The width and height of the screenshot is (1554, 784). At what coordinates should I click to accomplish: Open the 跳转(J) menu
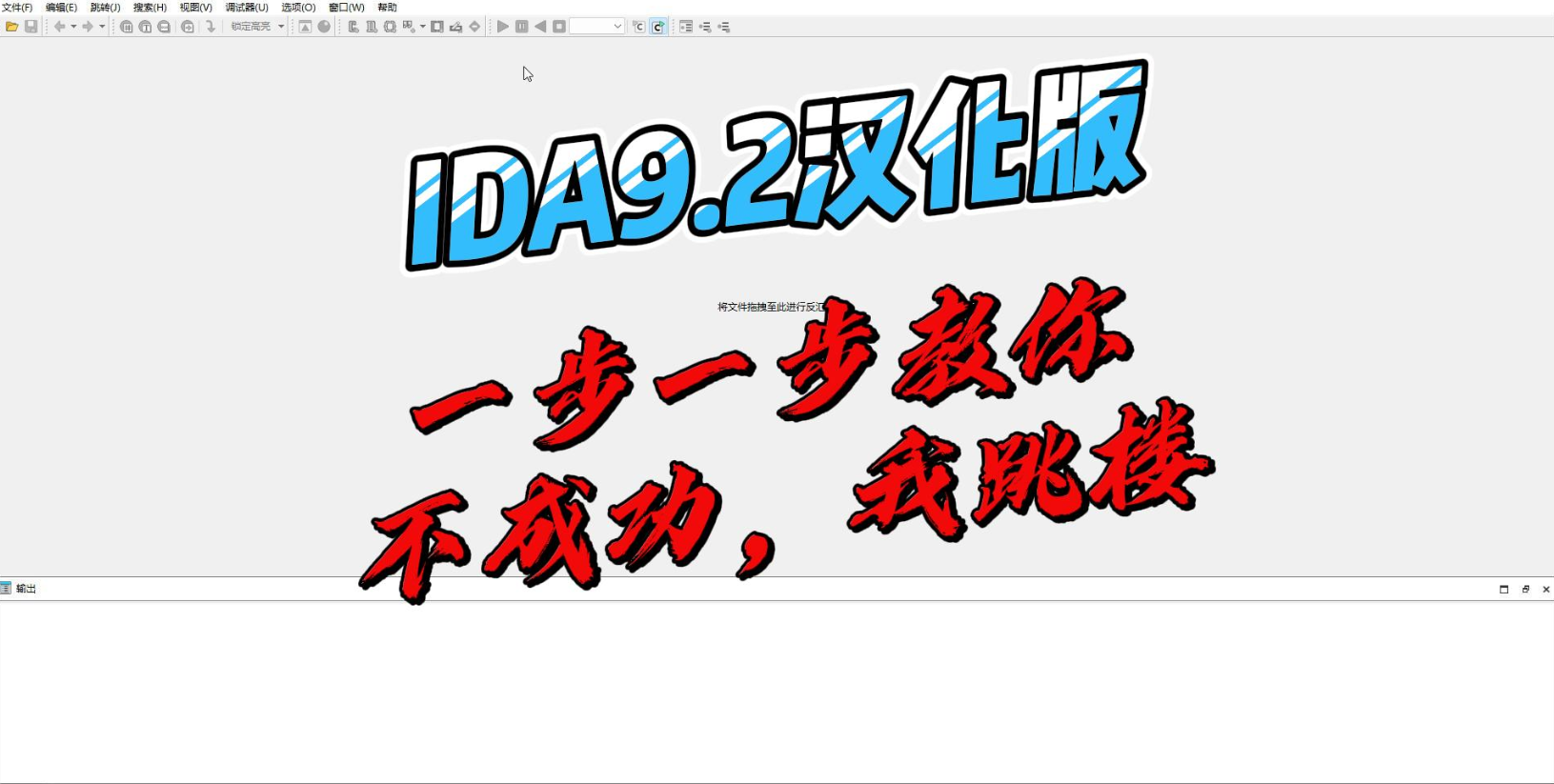[x=105, y=8]
